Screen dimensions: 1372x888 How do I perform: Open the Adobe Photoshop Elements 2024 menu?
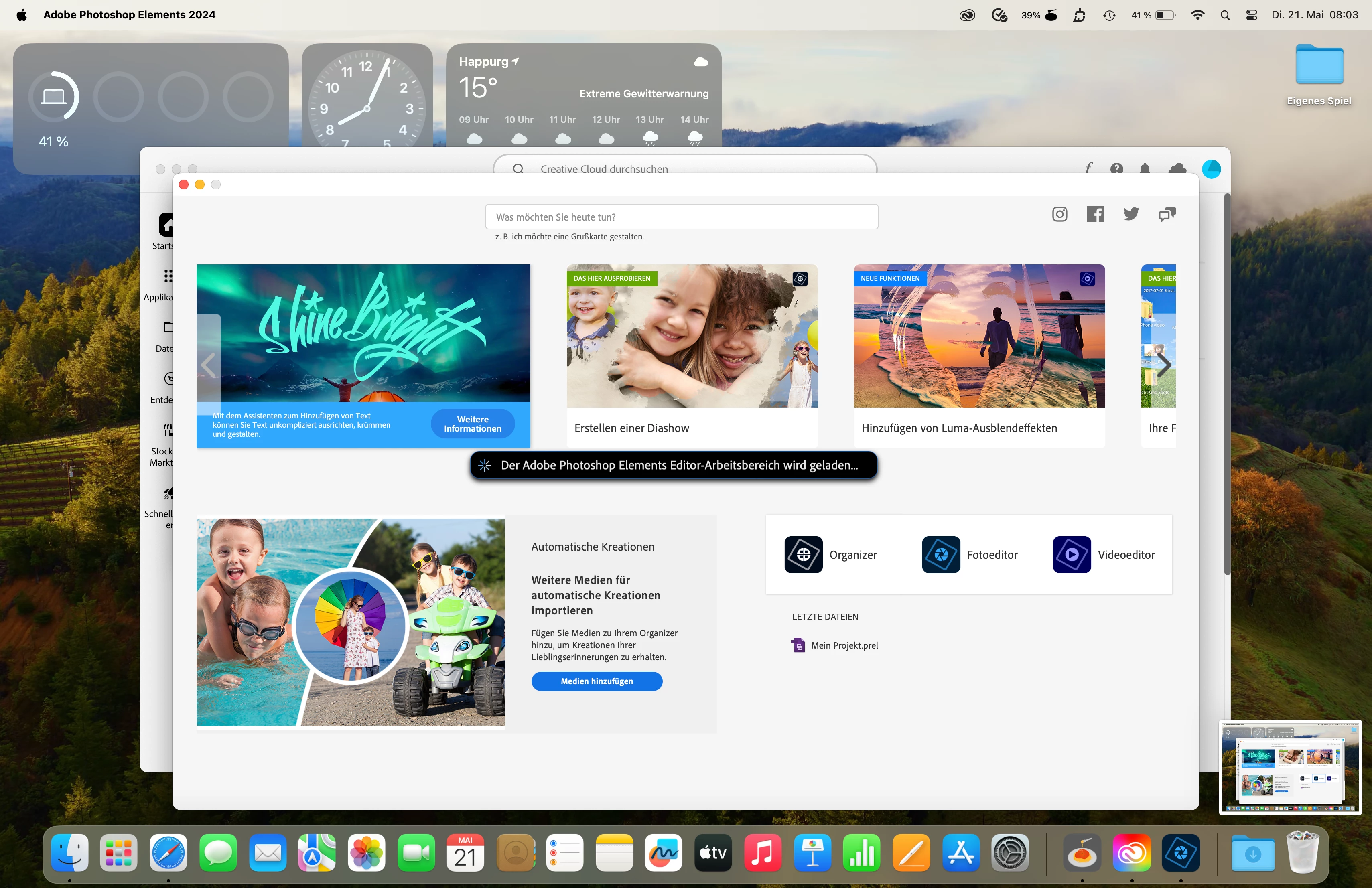pos(129,15)
